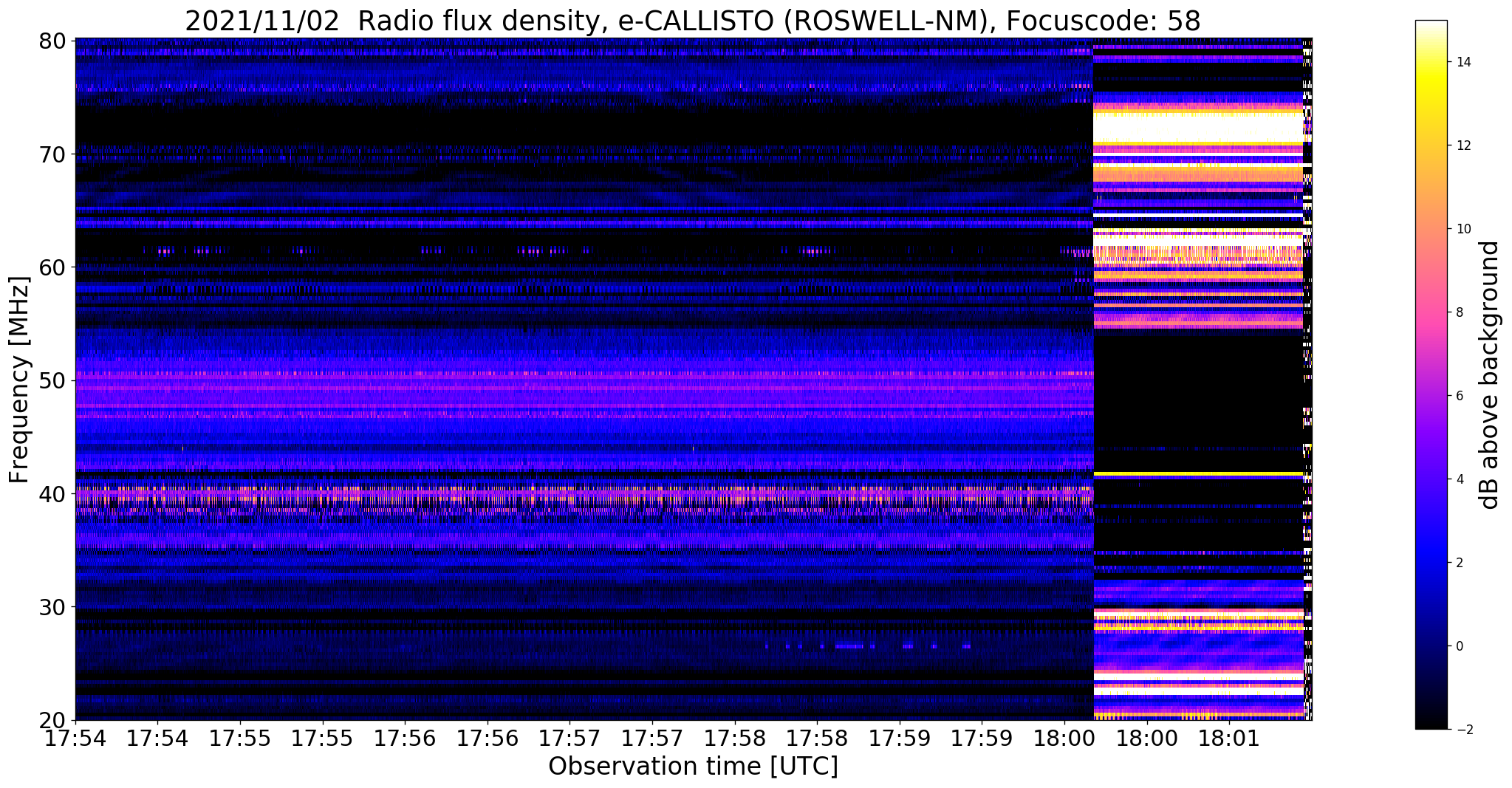Click the 40 tick on frequency axis

(52, 494)
